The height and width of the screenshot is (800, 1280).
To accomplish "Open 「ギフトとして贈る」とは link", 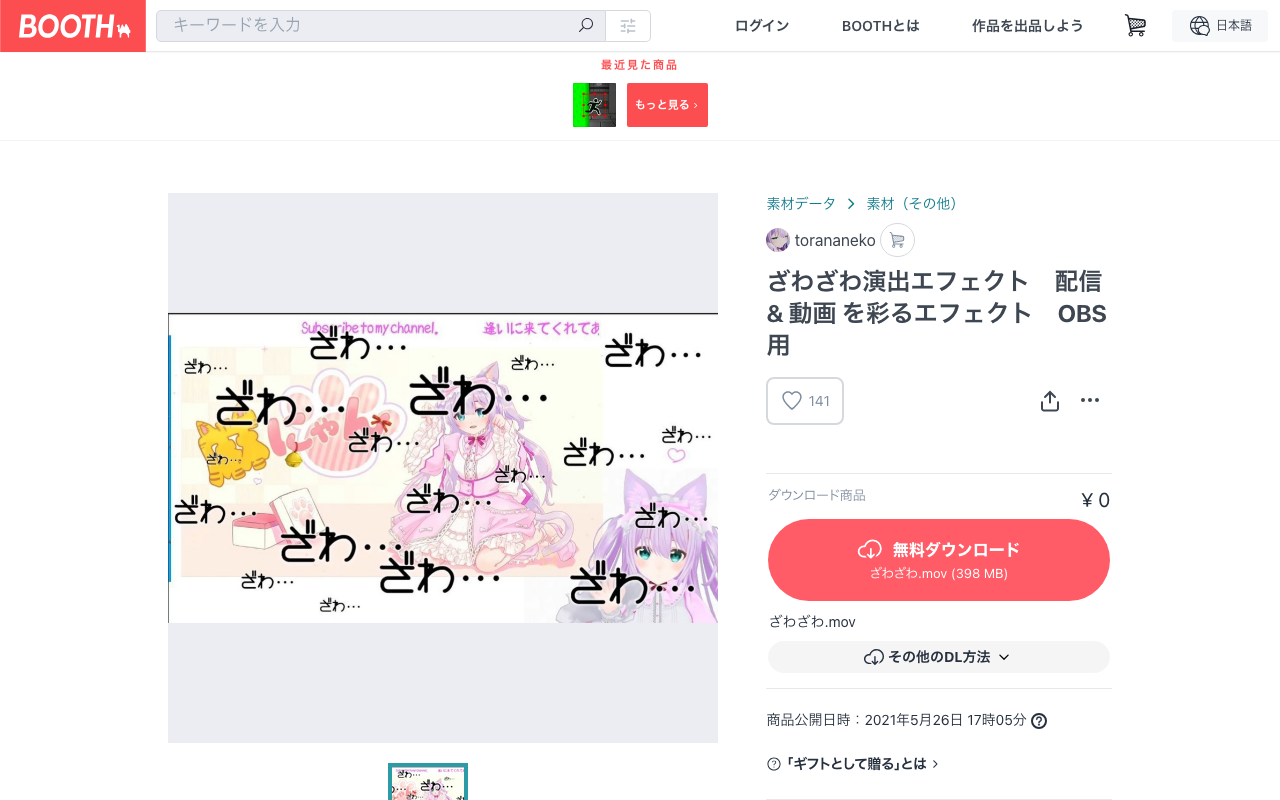I will (x=853, y=764).
